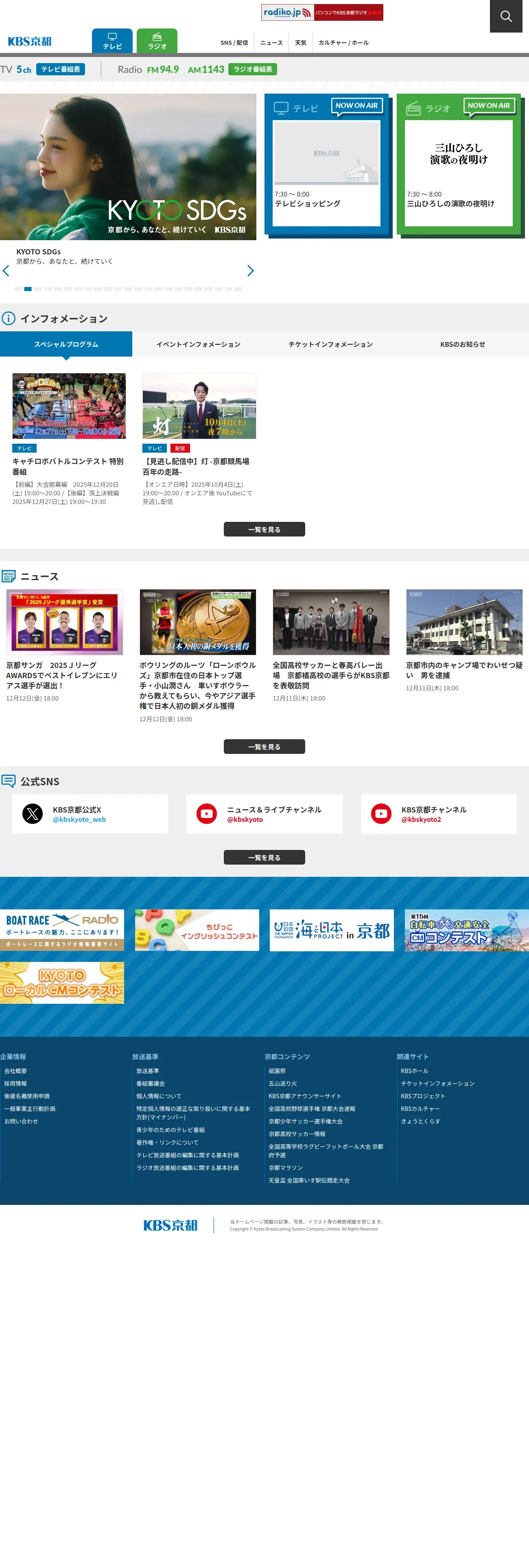
Task: Click 一覧を見る under インフォメーション
Action: click(x=264, y=530)
